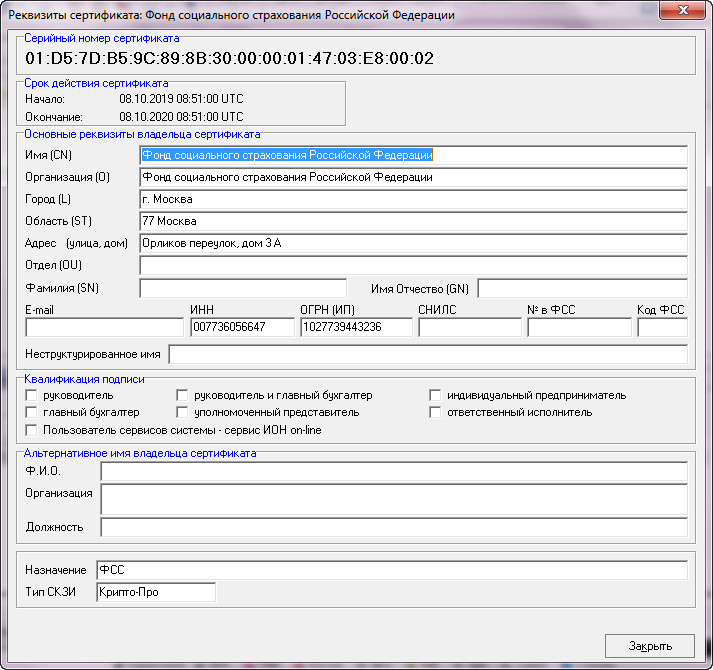
Task: Click the Фамилия (SN) field
Action: point(243,288)
